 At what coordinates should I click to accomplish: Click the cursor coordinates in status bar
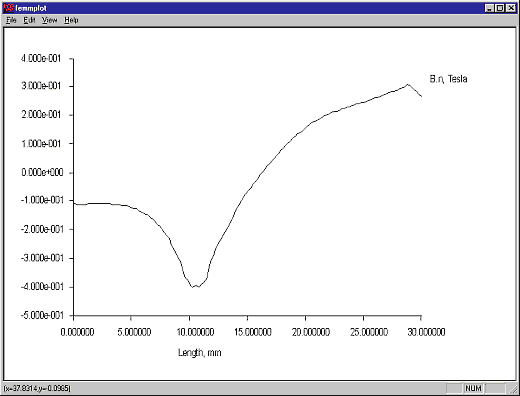[37, 388]
